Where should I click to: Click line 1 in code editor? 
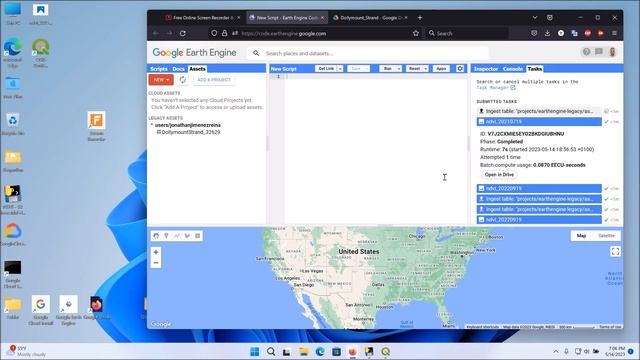coord(376,77)
